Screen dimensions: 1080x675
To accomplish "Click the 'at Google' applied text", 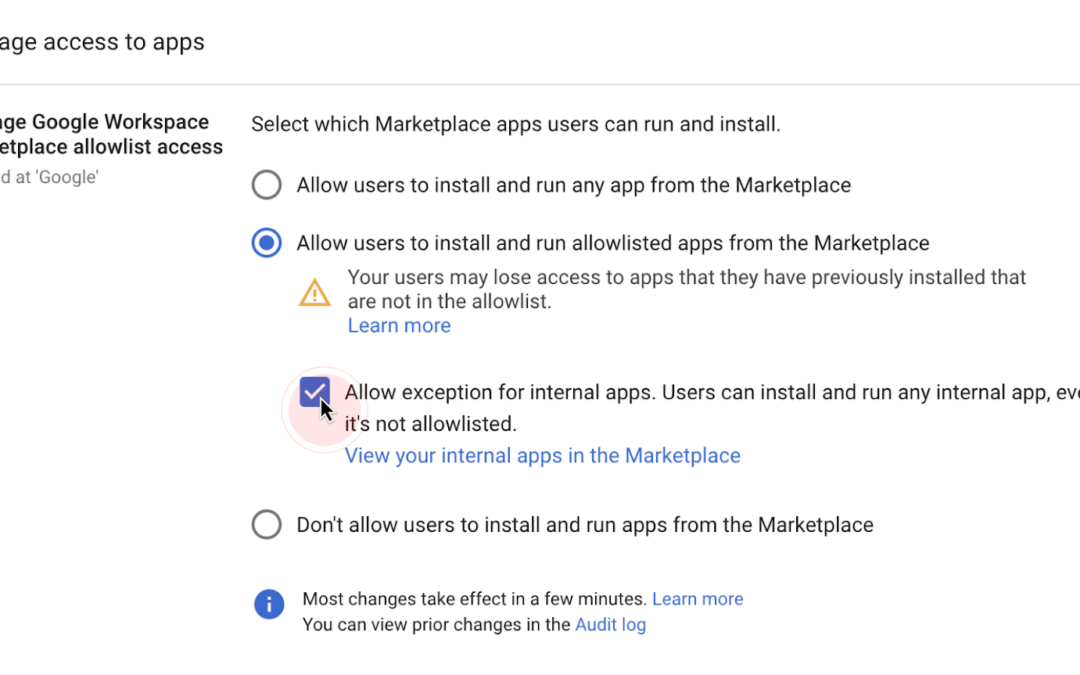I will coord(50,177).
